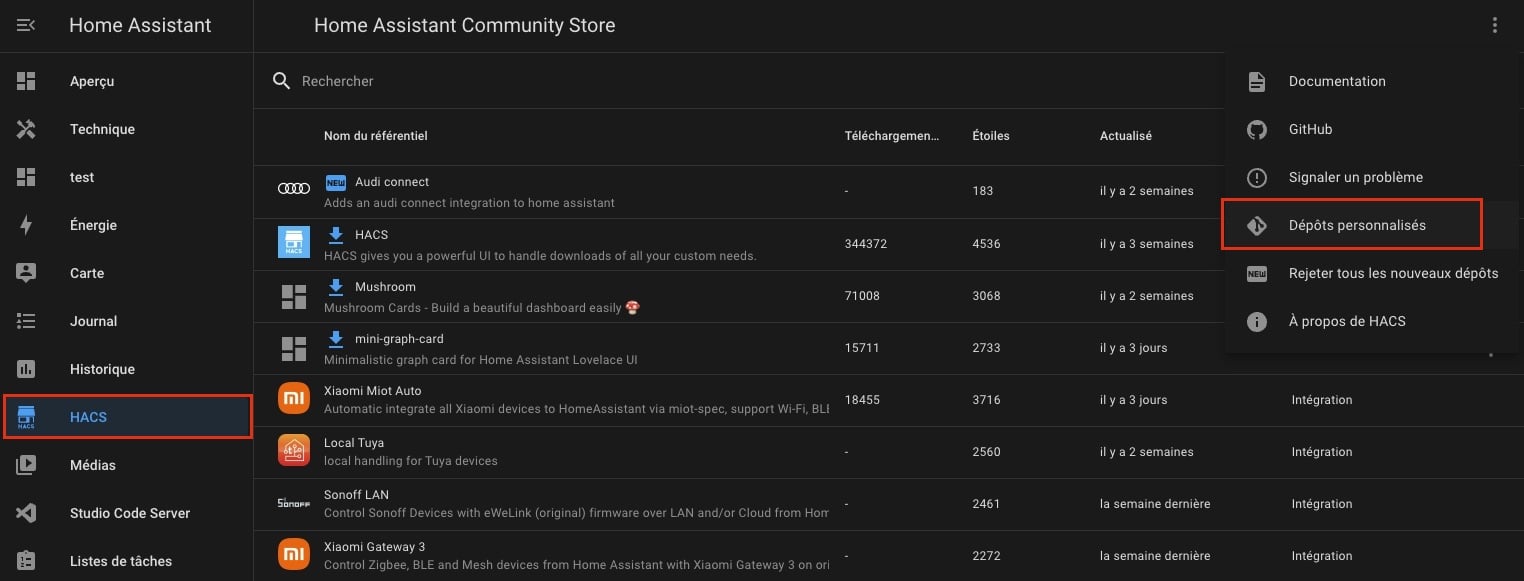Click the Historique chart icon

(x=26, y=369)
